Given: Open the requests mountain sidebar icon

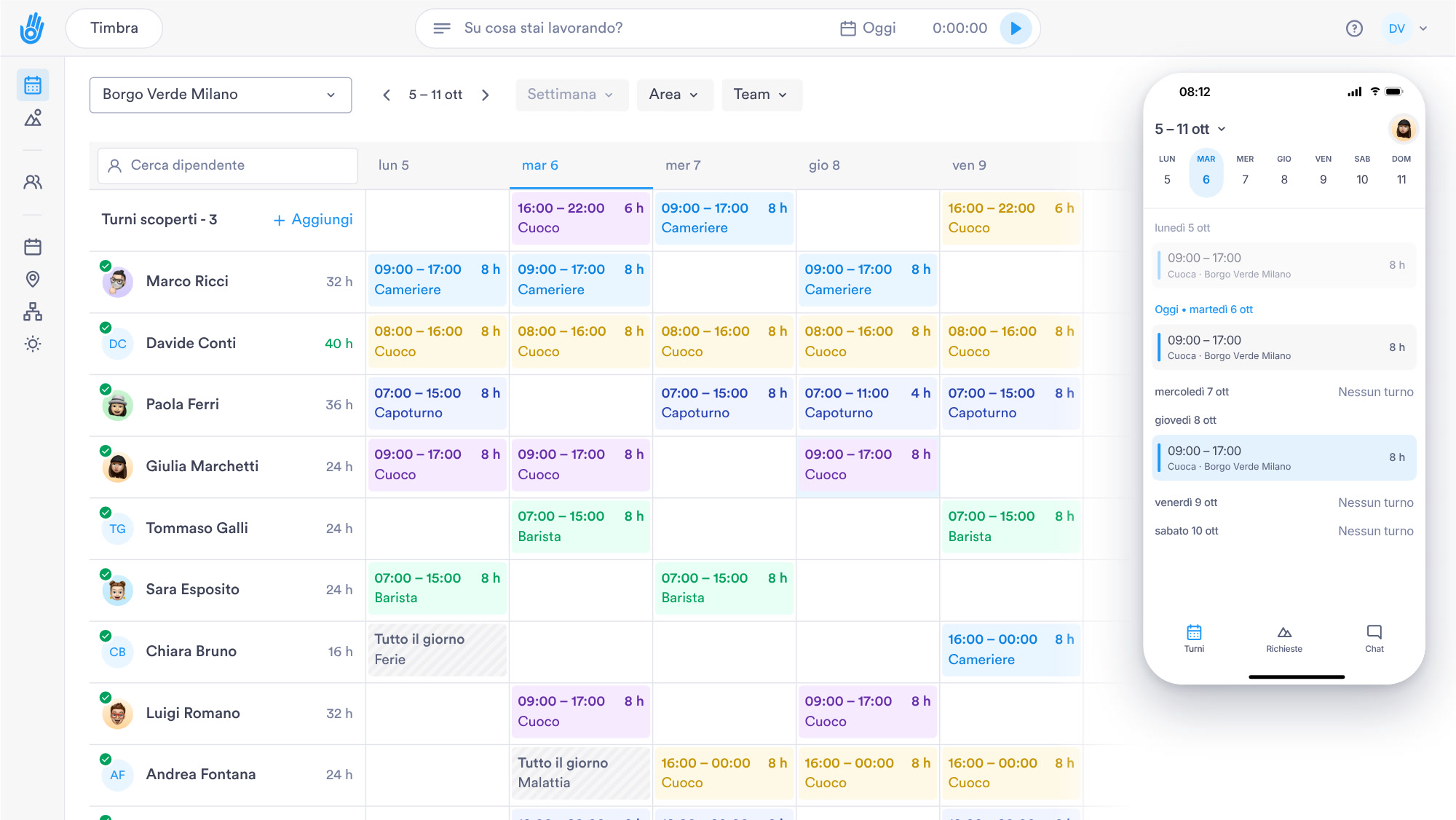Looking at the screenshot, I should (33, 118).
